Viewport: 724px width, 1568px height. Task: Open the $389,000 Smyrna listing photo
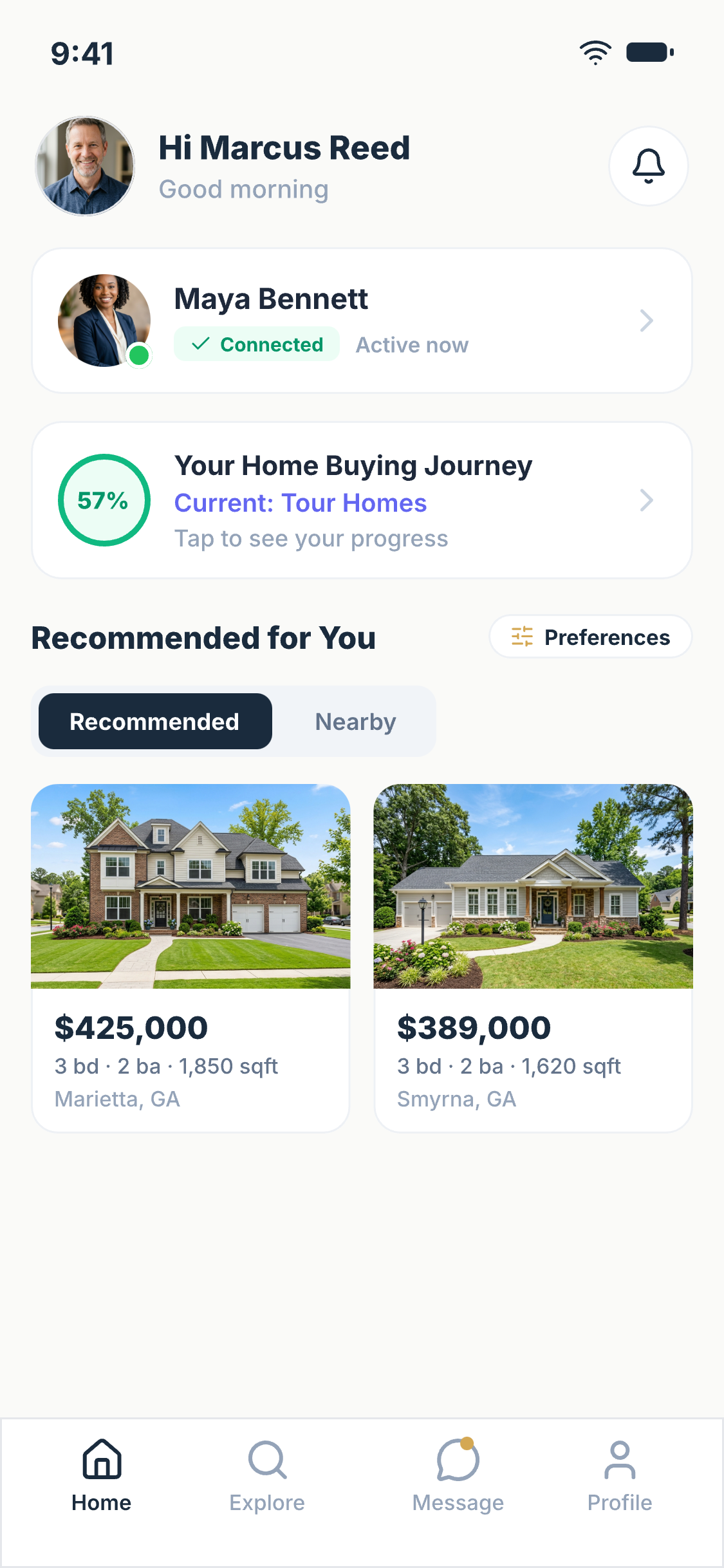(534, 886)
